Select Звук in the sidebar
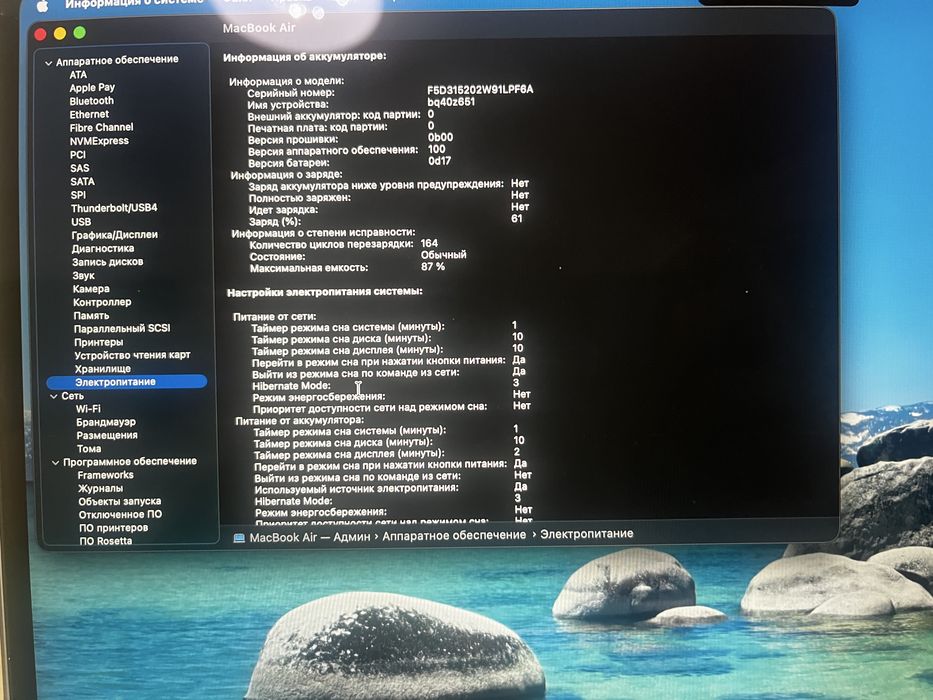Image resolution: width=933 pixels, height=700 pixels. (x=84, y=276)
